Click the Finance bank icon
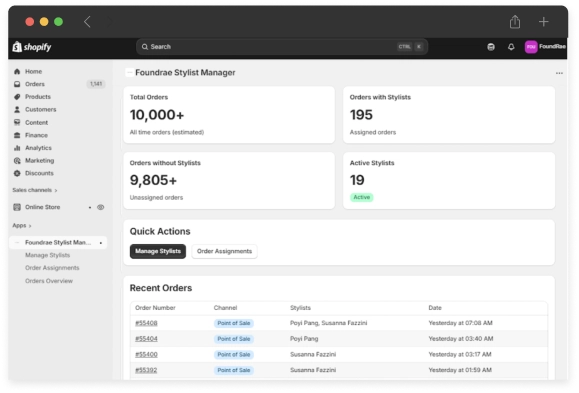The image size is (579, 393). [x=17, y=135]
